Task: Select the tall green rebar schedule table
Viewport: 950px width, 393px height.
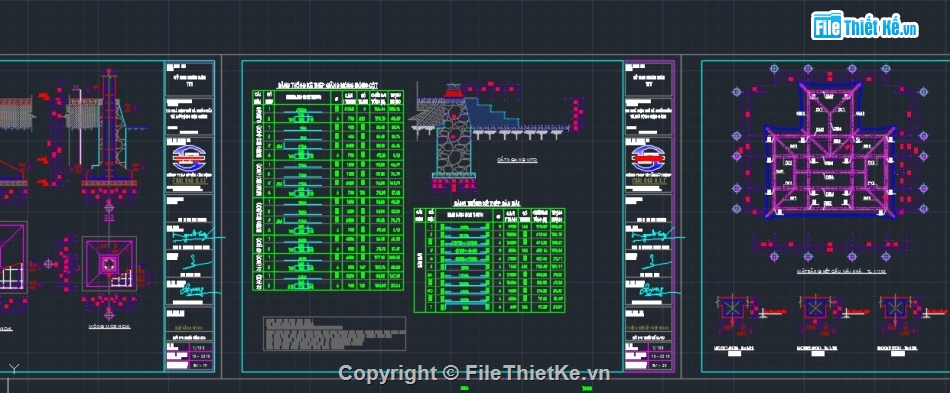Action: pos(328,190)
